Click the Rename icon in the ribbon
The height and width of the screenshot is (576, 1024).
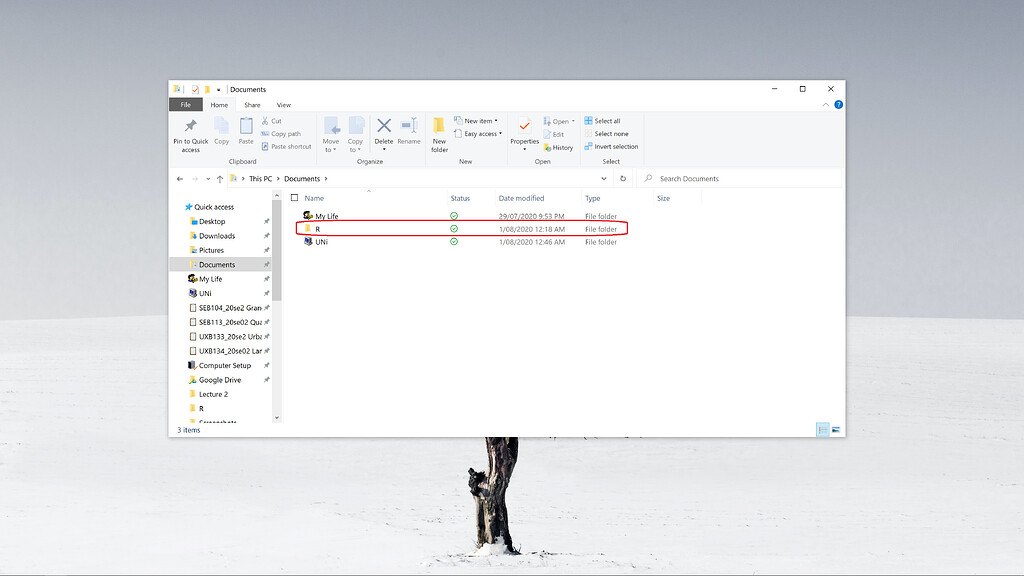[406, 128]
